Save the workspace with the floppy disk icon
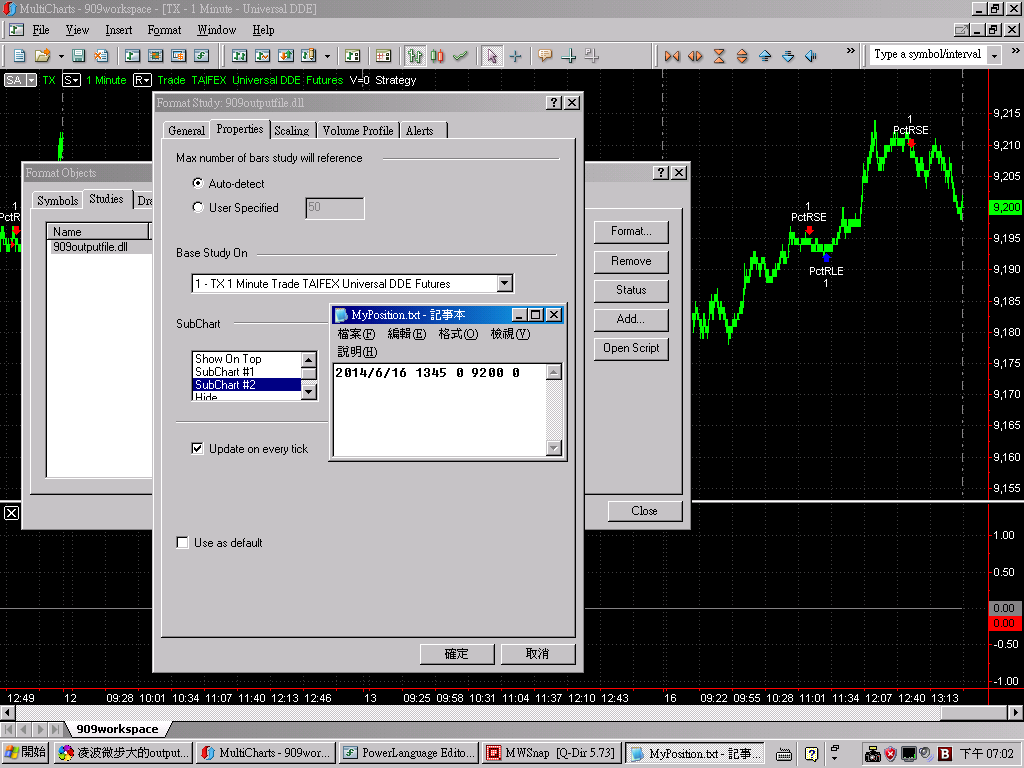 pos(78,56)
